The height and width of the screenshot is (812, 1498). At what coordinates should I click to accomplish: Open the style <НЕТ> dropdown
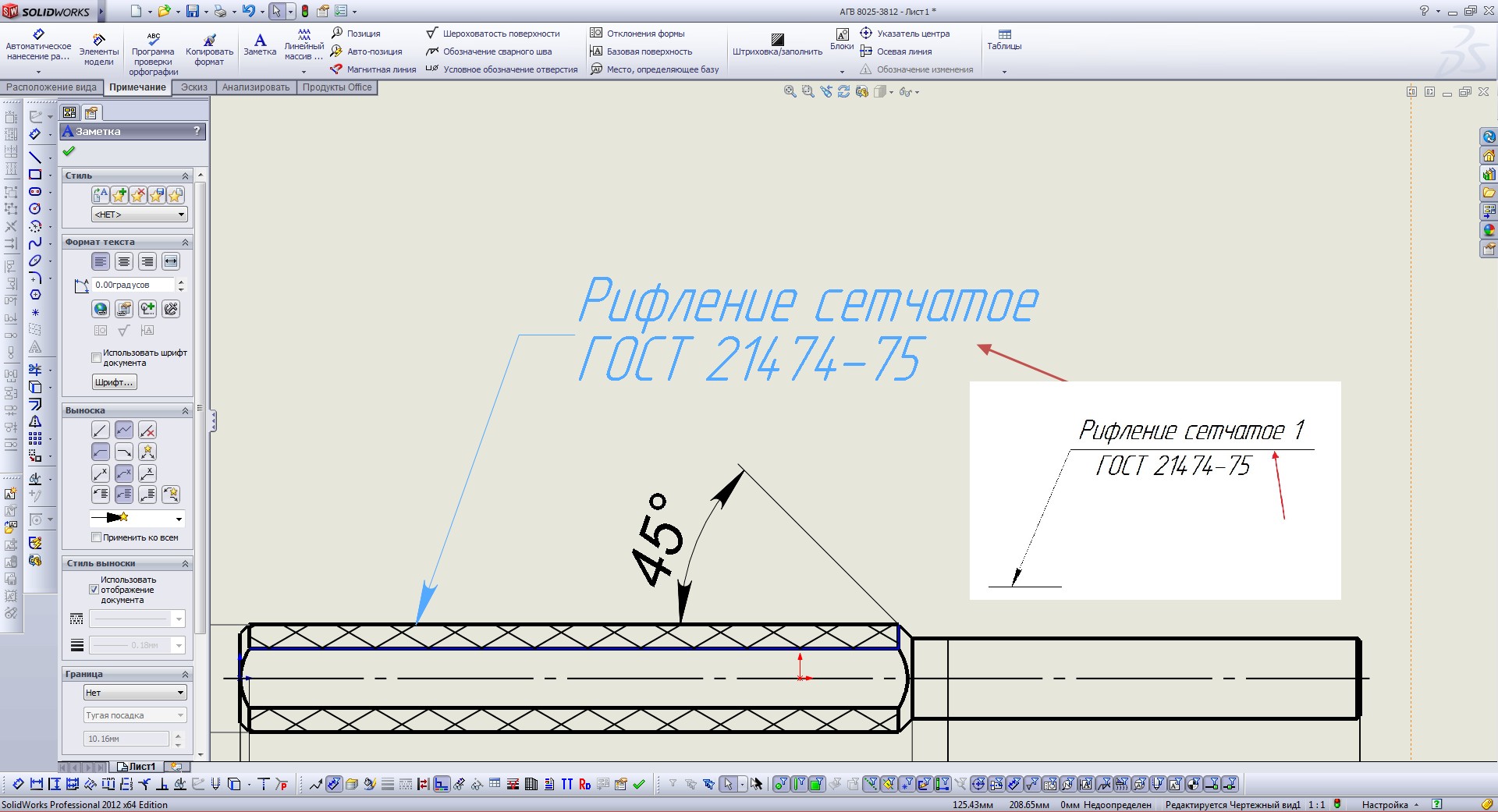pos(140,215)
